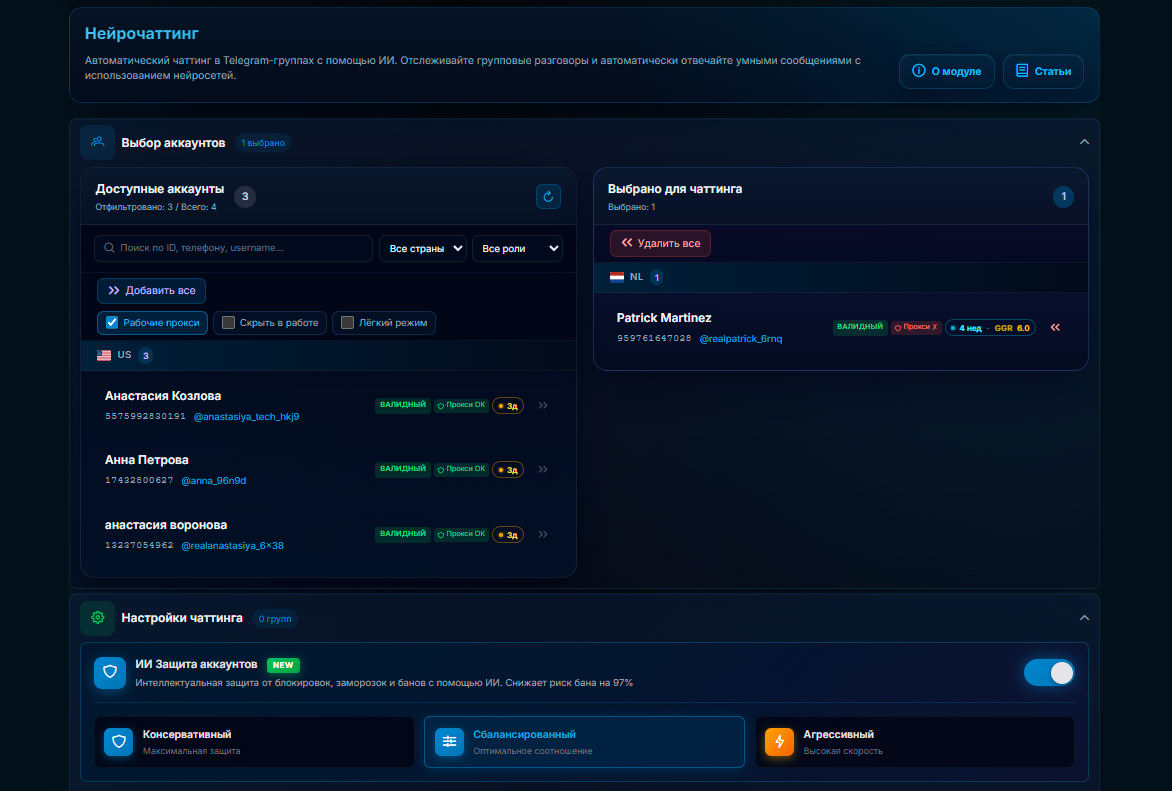Click the Aggressive mode lightning icon
This screenshot has height=791, width=1172.
(780, 742)
